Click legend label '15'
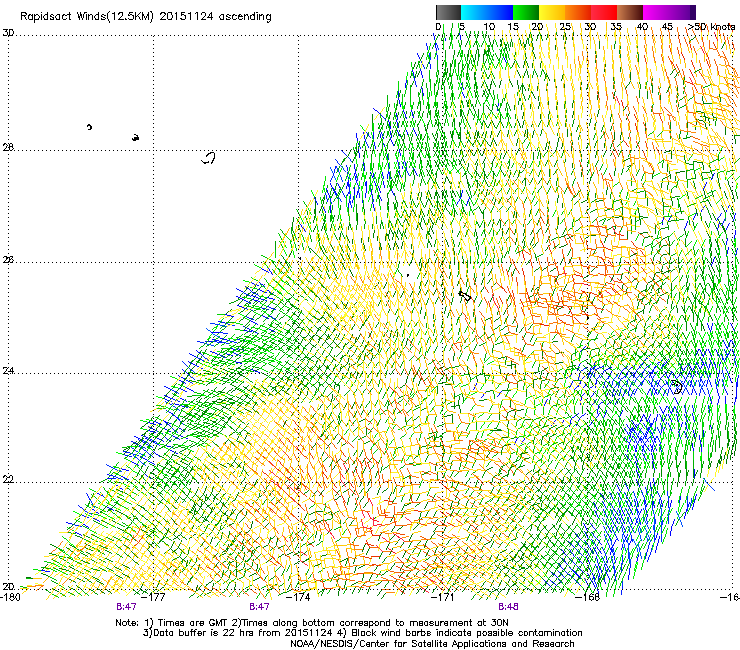740x650 pixels. (513, 27)
